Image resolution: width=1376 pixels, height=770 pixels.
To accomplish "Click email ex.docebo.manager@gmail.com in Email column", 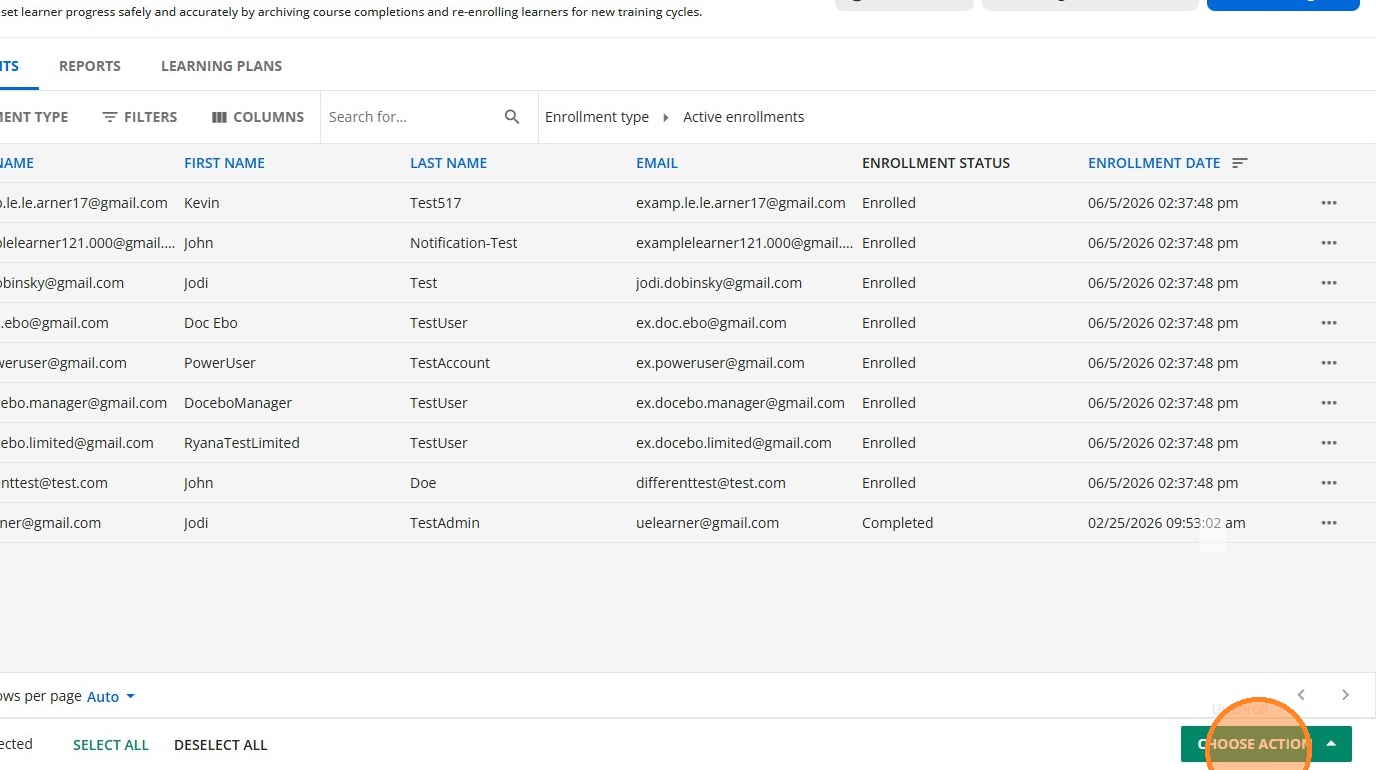I will (x=740, y=403).
